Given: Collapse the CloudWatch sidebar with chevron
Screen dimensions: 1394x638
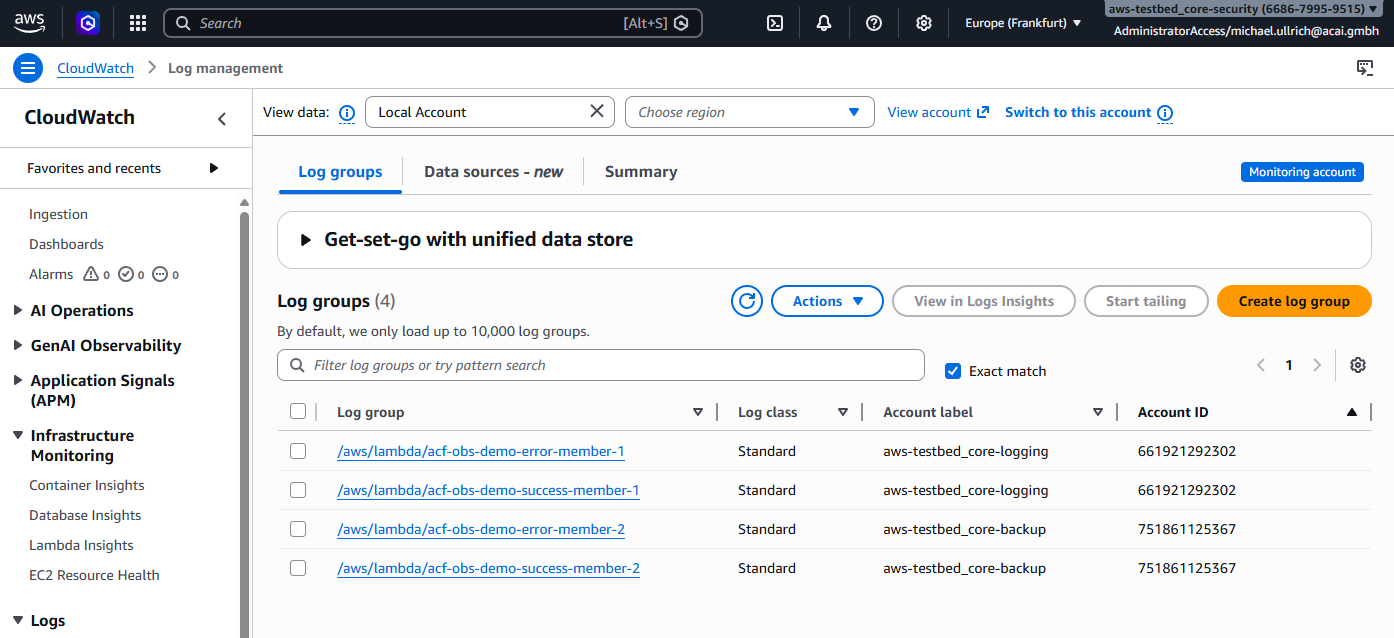Looking at the screenshot, I should (x=222, y=119).
